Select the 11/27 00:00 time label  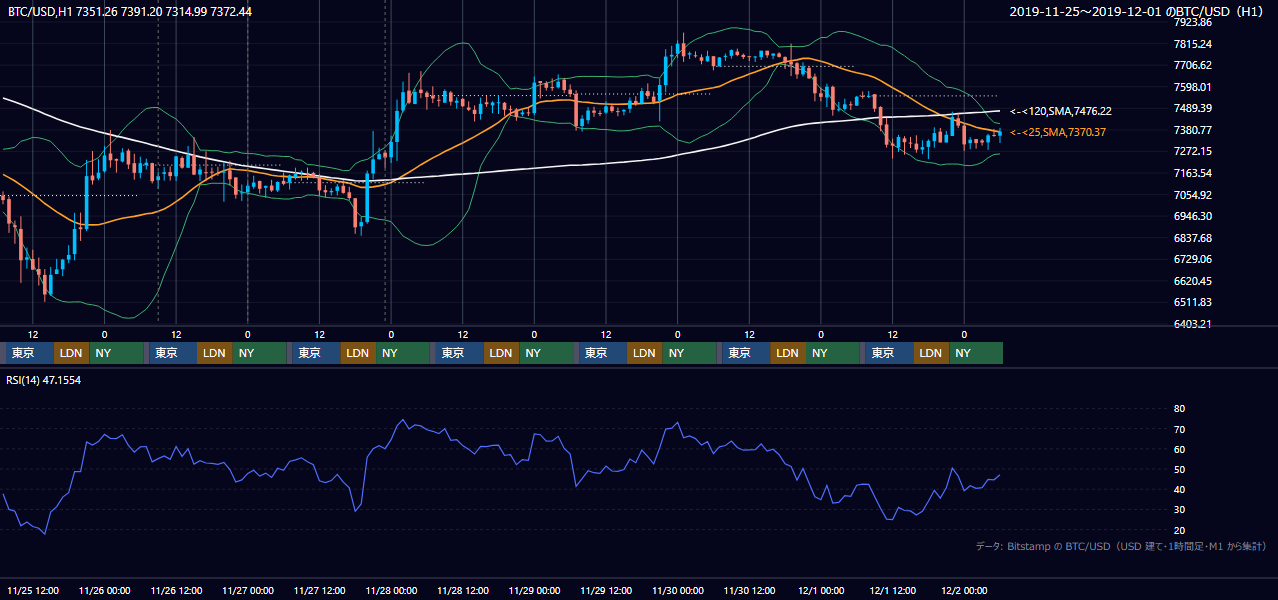248,590
